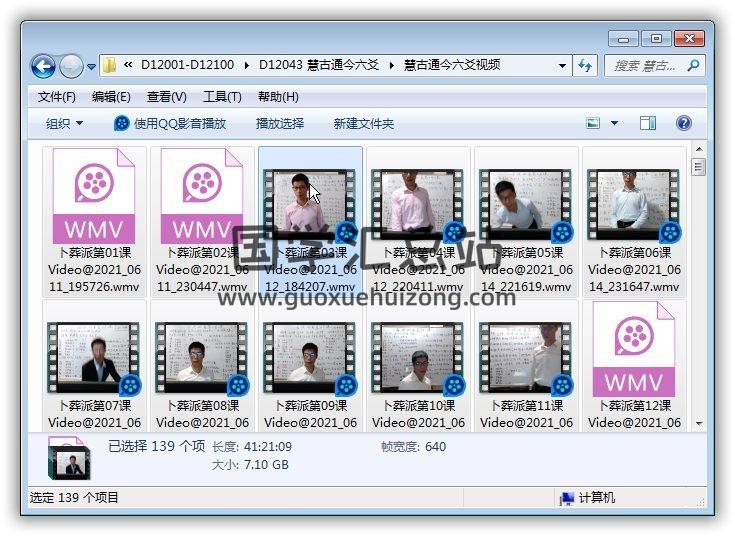735x536 pixels.
Task: Toggle the preview pane icon
Action: pyautogui.click(x=648, y=124)
